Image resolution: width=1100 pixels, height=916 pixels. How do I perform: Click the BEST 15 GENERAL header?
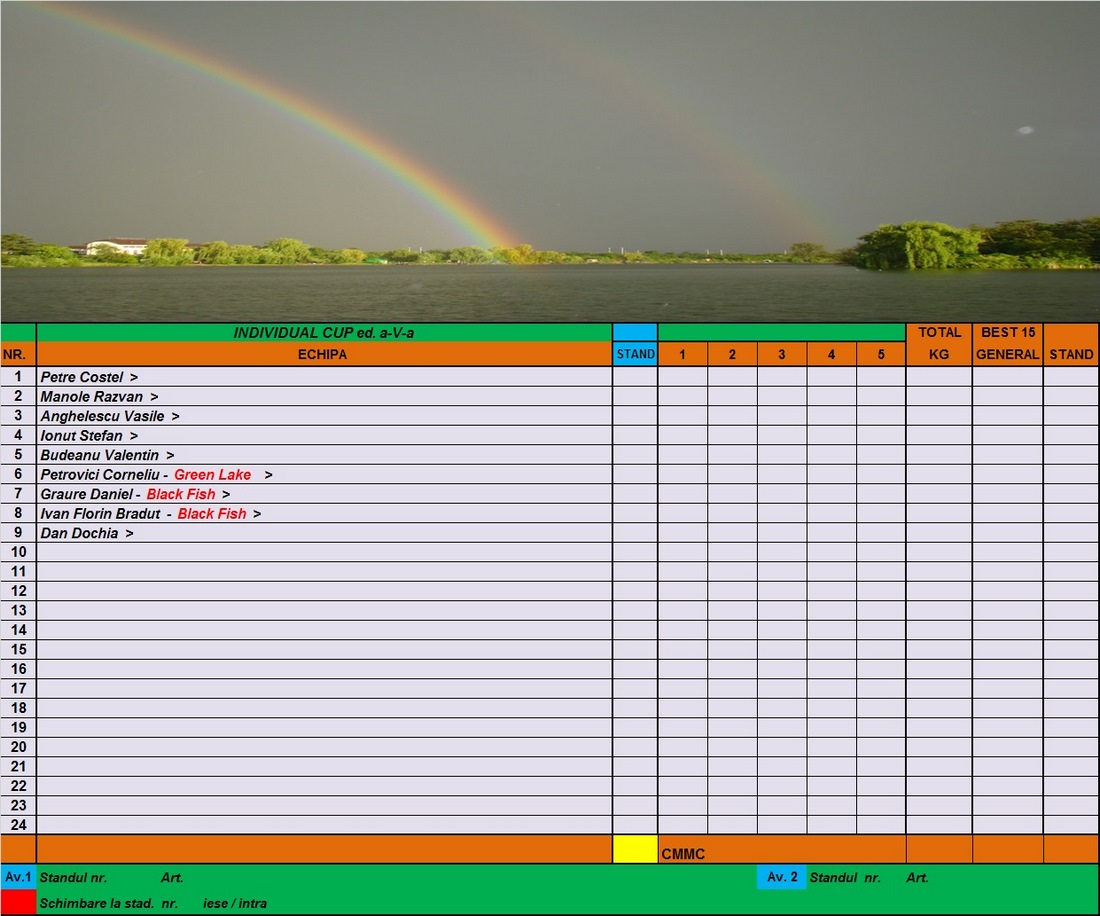click(1007, 343)
